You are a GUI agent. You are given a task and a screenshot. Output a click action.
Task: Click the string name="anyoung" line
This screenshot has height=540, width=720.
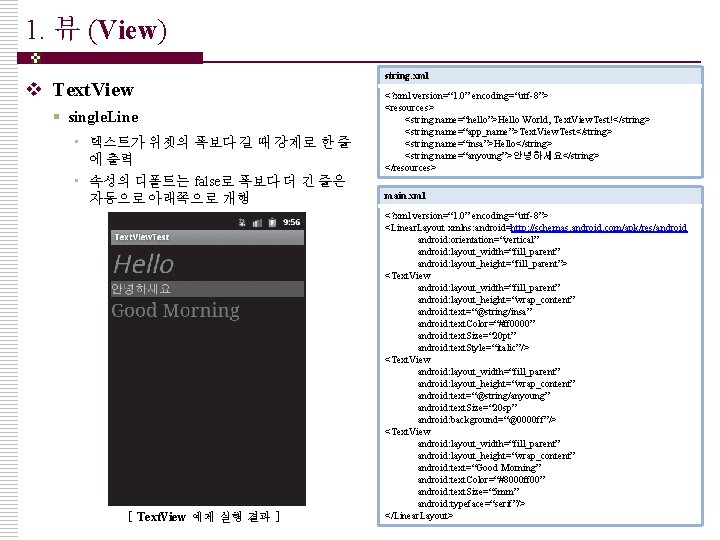(x=502, y=156)
